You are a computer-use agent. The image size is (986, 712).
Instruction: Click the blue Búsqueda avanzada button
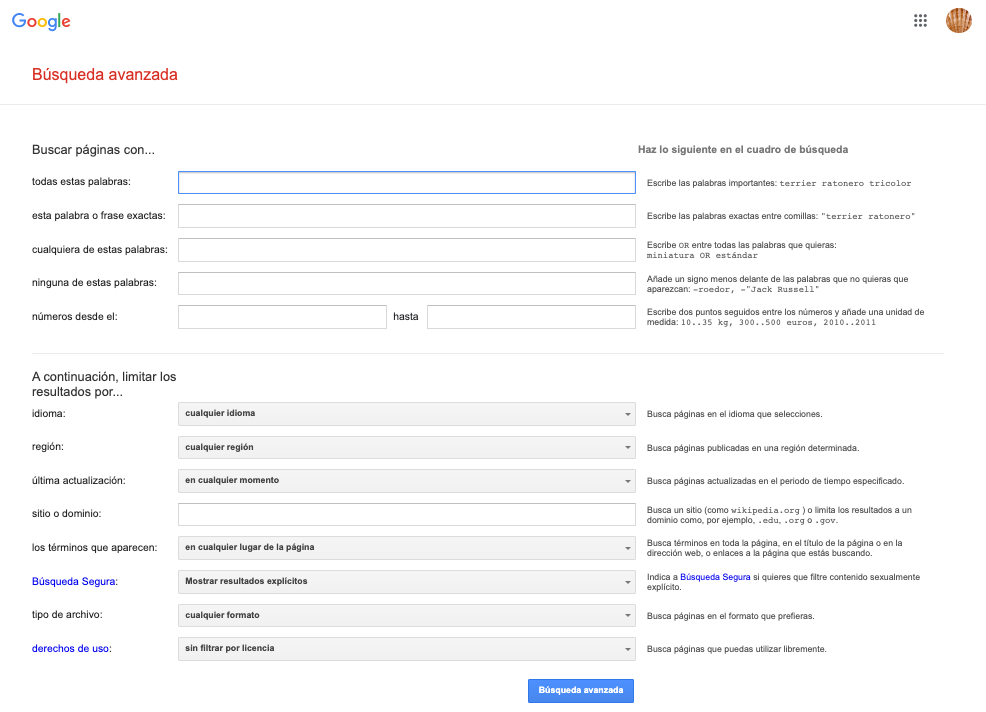[580, 691]
